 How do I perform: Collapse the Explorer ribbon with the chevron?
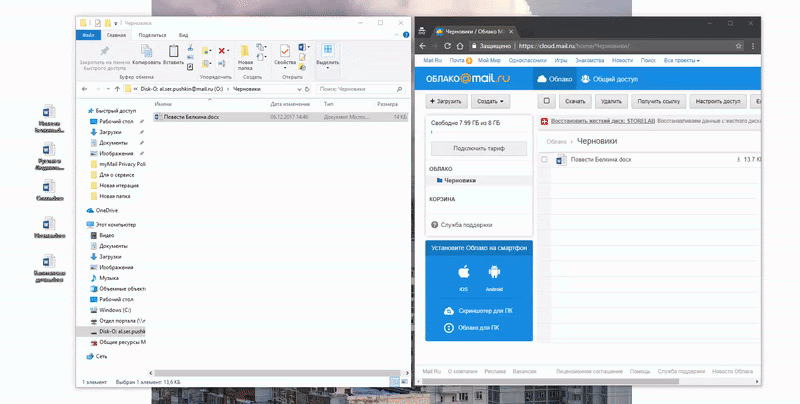(x=396, y=35)
